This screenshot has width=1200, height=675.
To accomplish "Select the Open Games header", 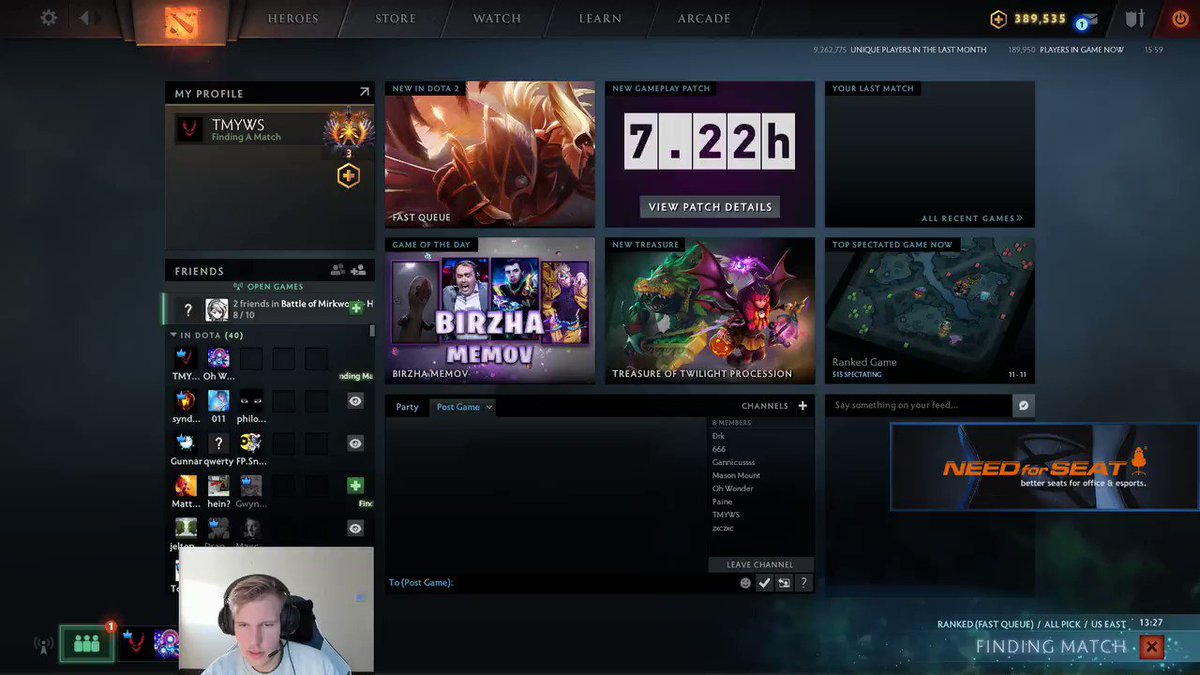I will tap(268, 287).
